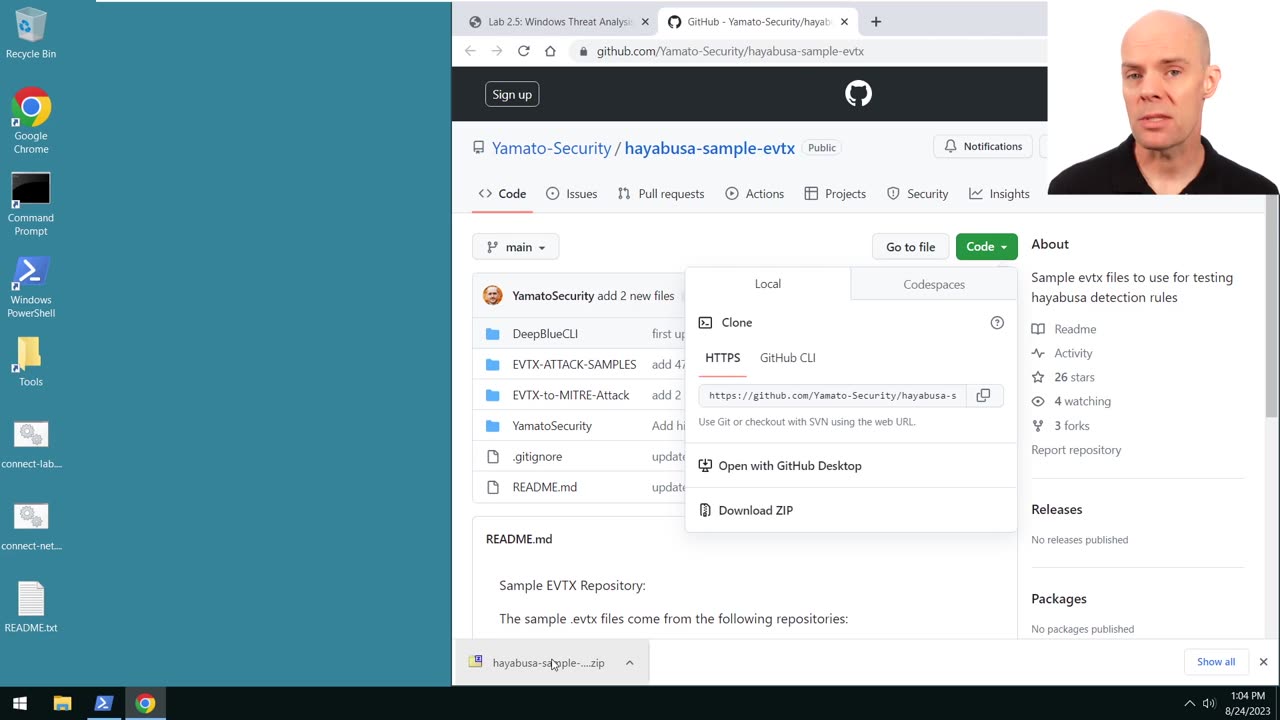The image size is (1280, 720).
Task: Copy the HTTPS clone URL
Action: (983, 395)
